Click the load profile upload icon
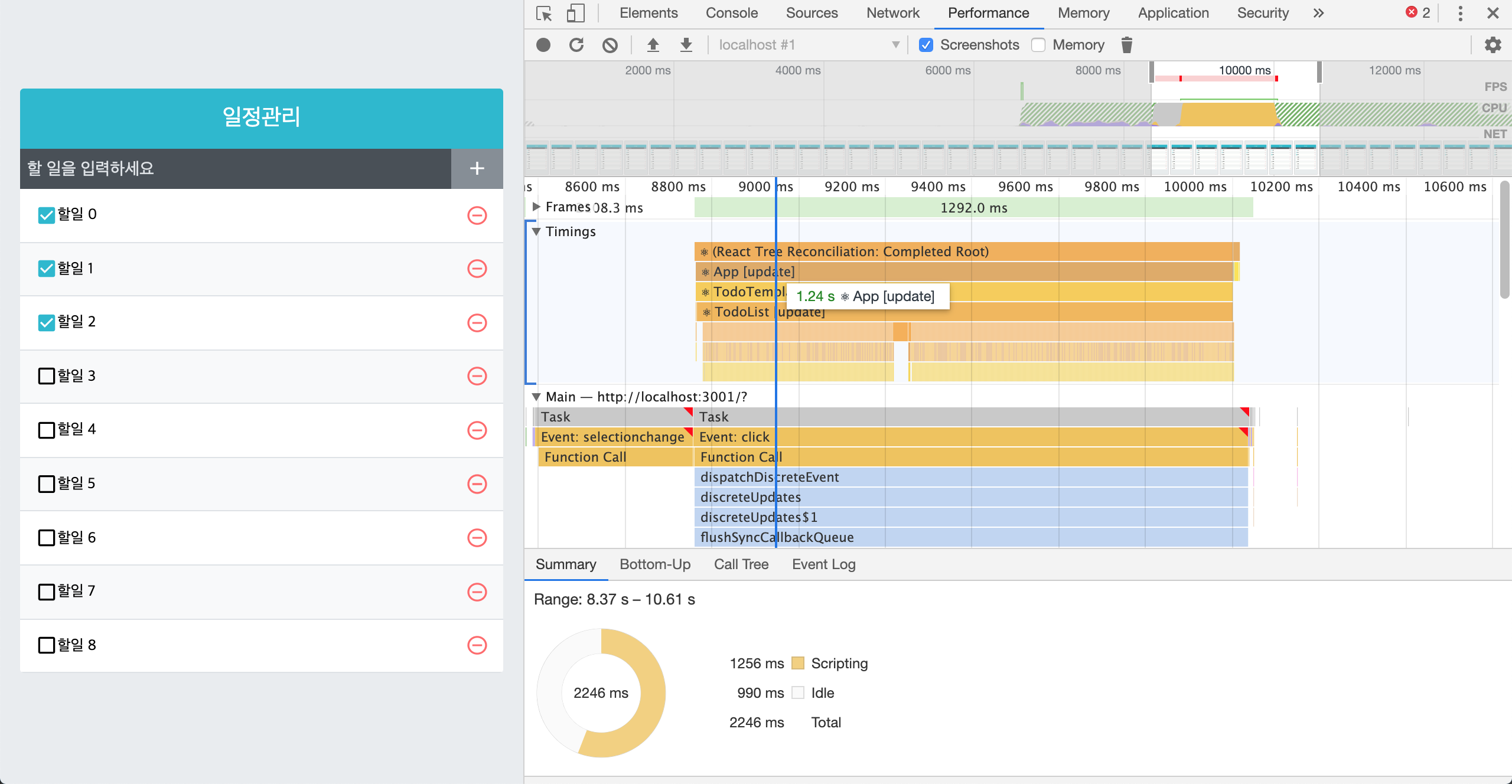This screenshot has height=784, width=1512. (653, 45)
